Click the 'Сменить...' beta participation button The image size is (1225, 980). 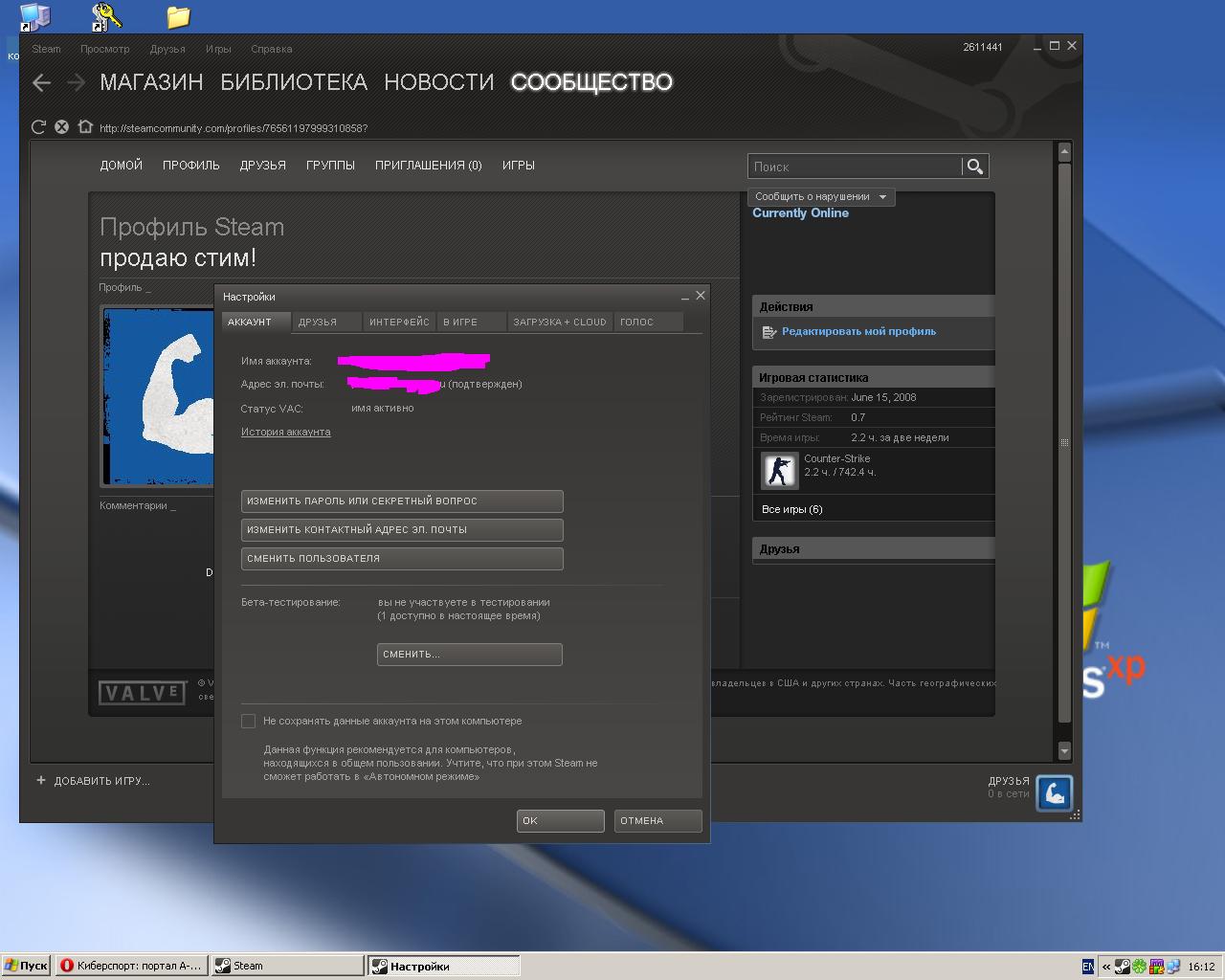470,655
